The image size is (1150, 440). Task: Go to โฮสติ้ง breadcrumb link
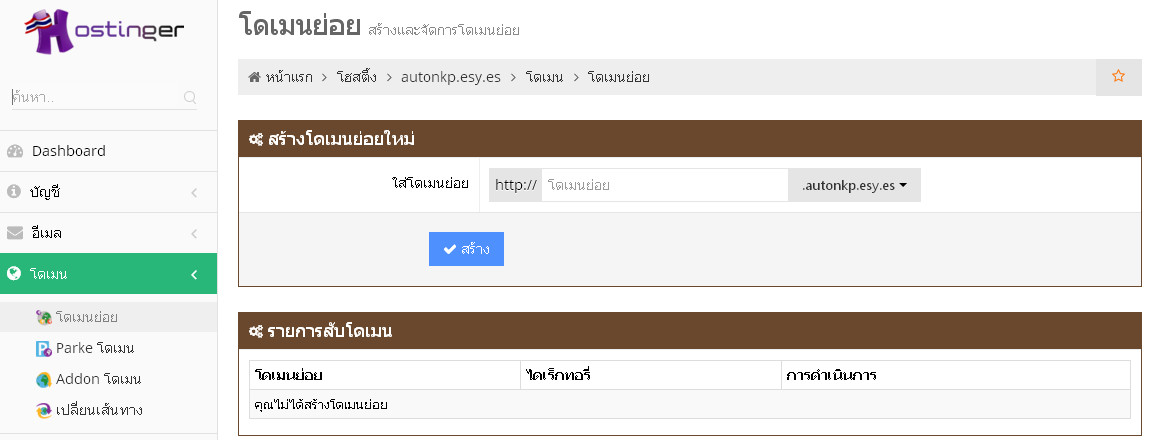pyautogui.click(x=362, y=77)
